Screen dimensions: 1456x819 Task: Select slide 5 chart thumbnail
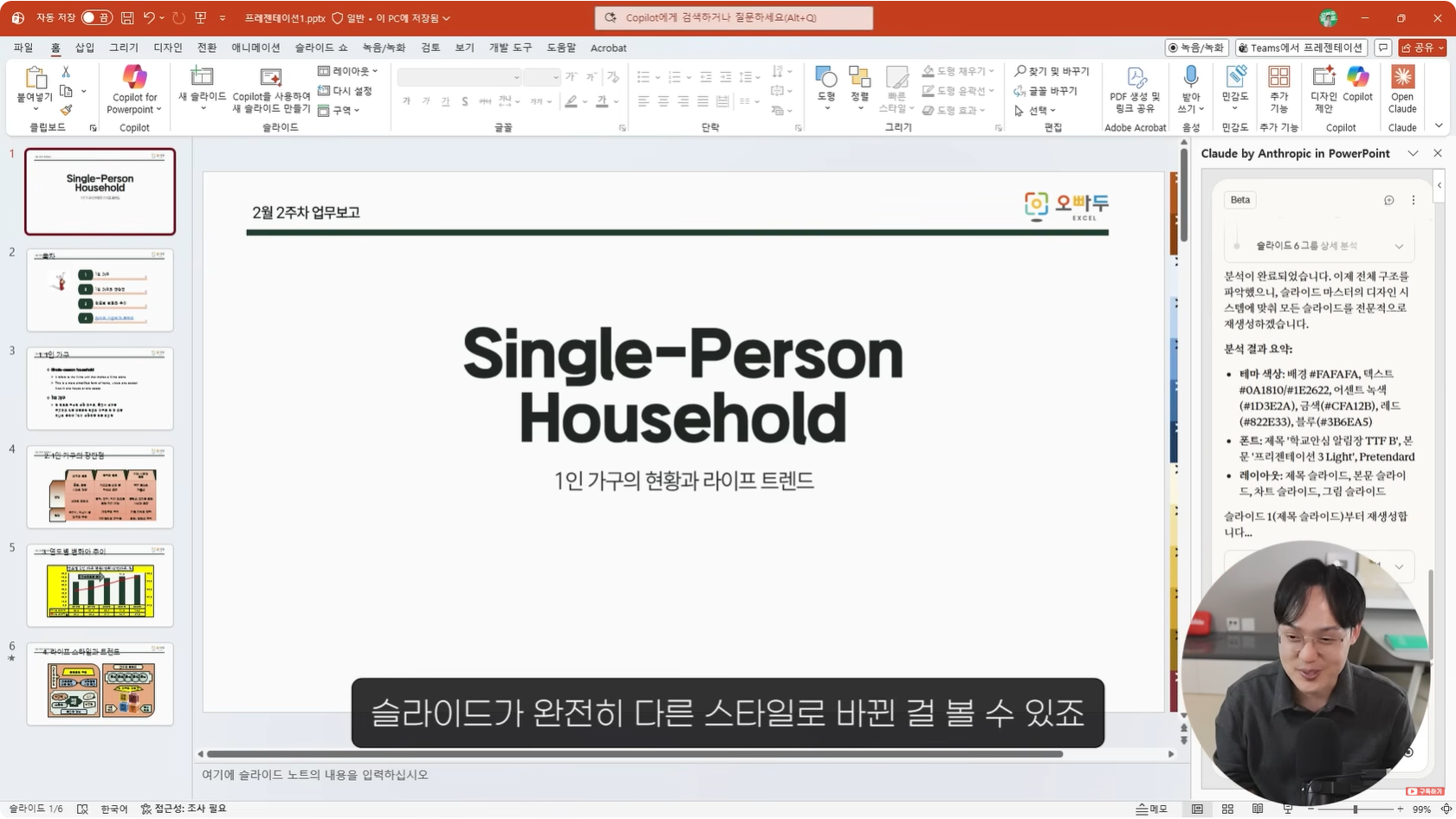coord(100,585)
